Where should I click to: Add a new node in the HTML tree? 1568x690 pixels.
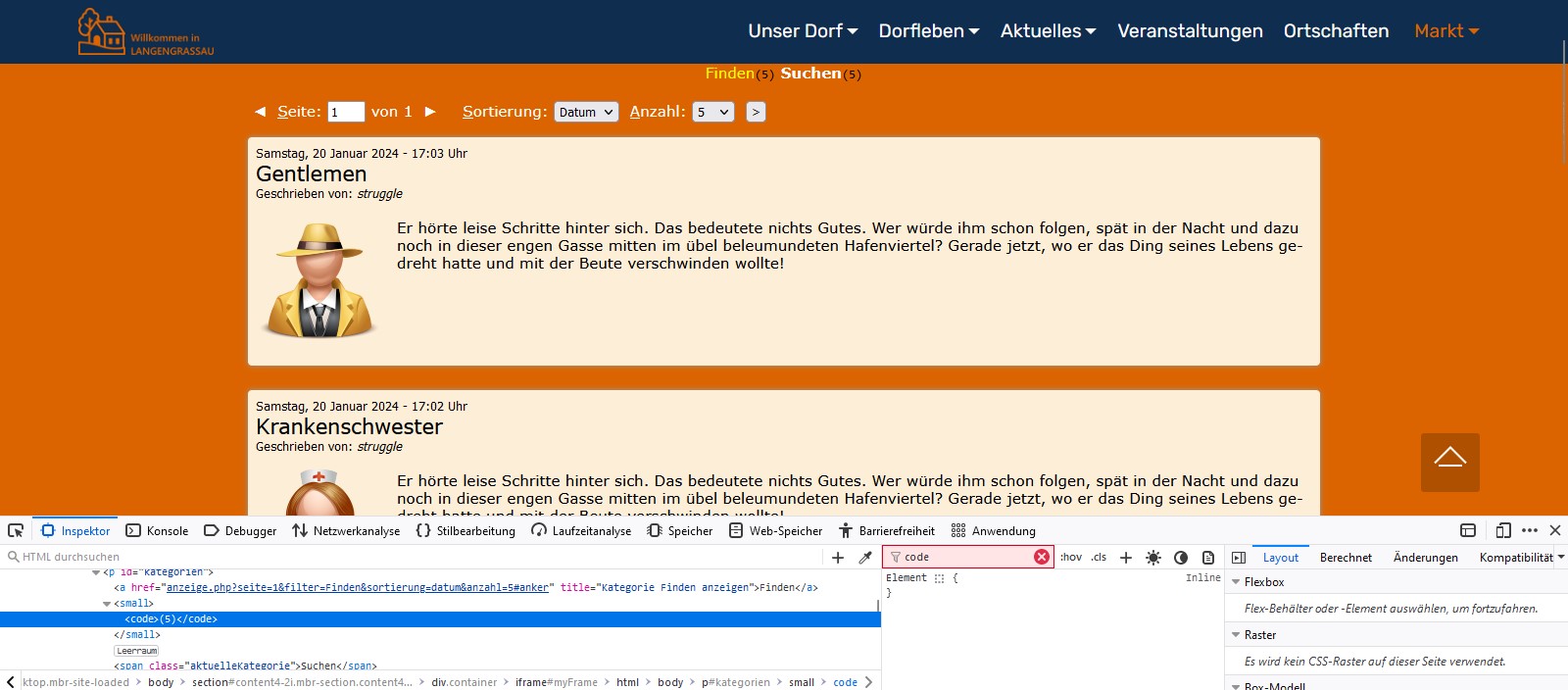(x=838, y=557)
